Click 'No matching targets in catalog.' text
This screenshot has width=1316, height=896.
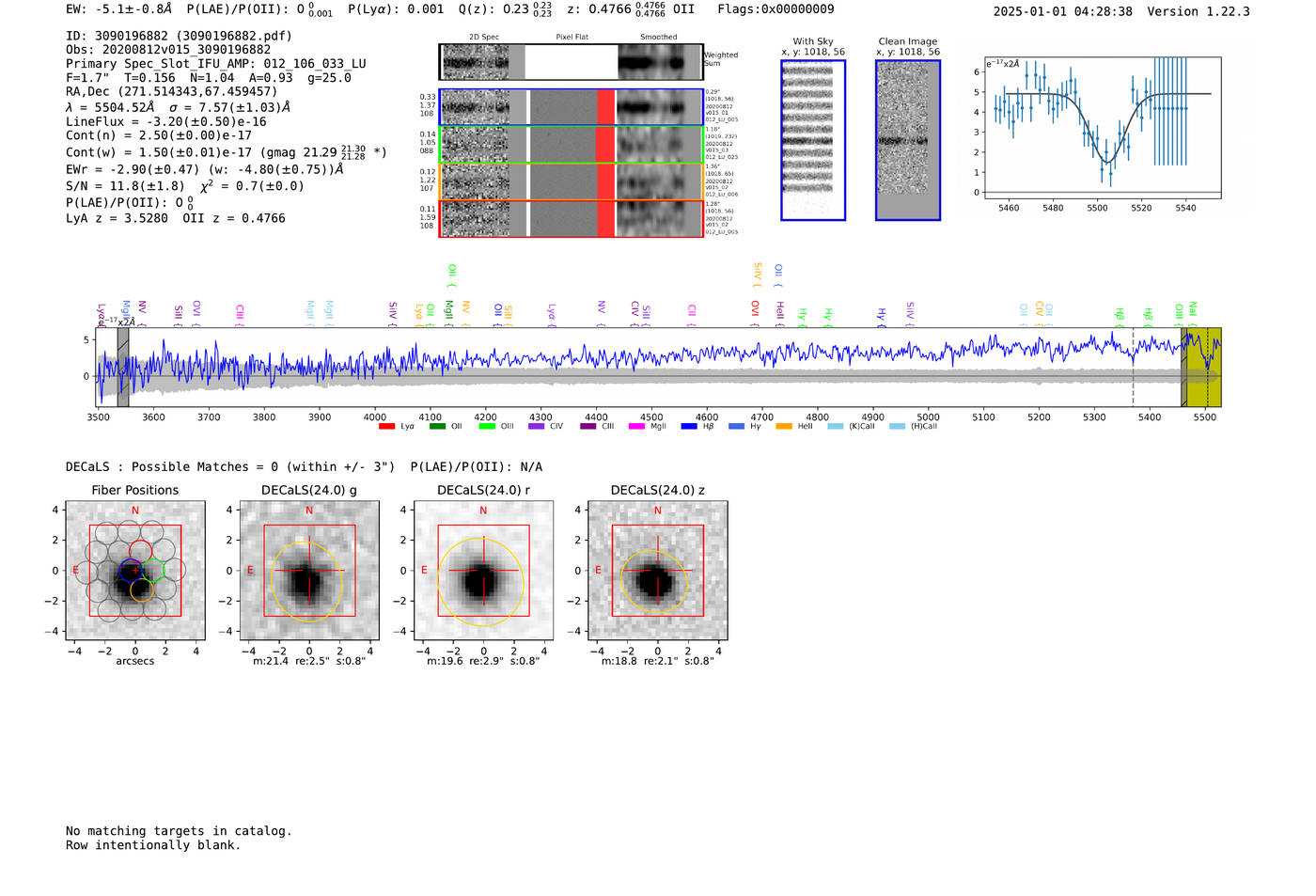[x=179, y=831]
